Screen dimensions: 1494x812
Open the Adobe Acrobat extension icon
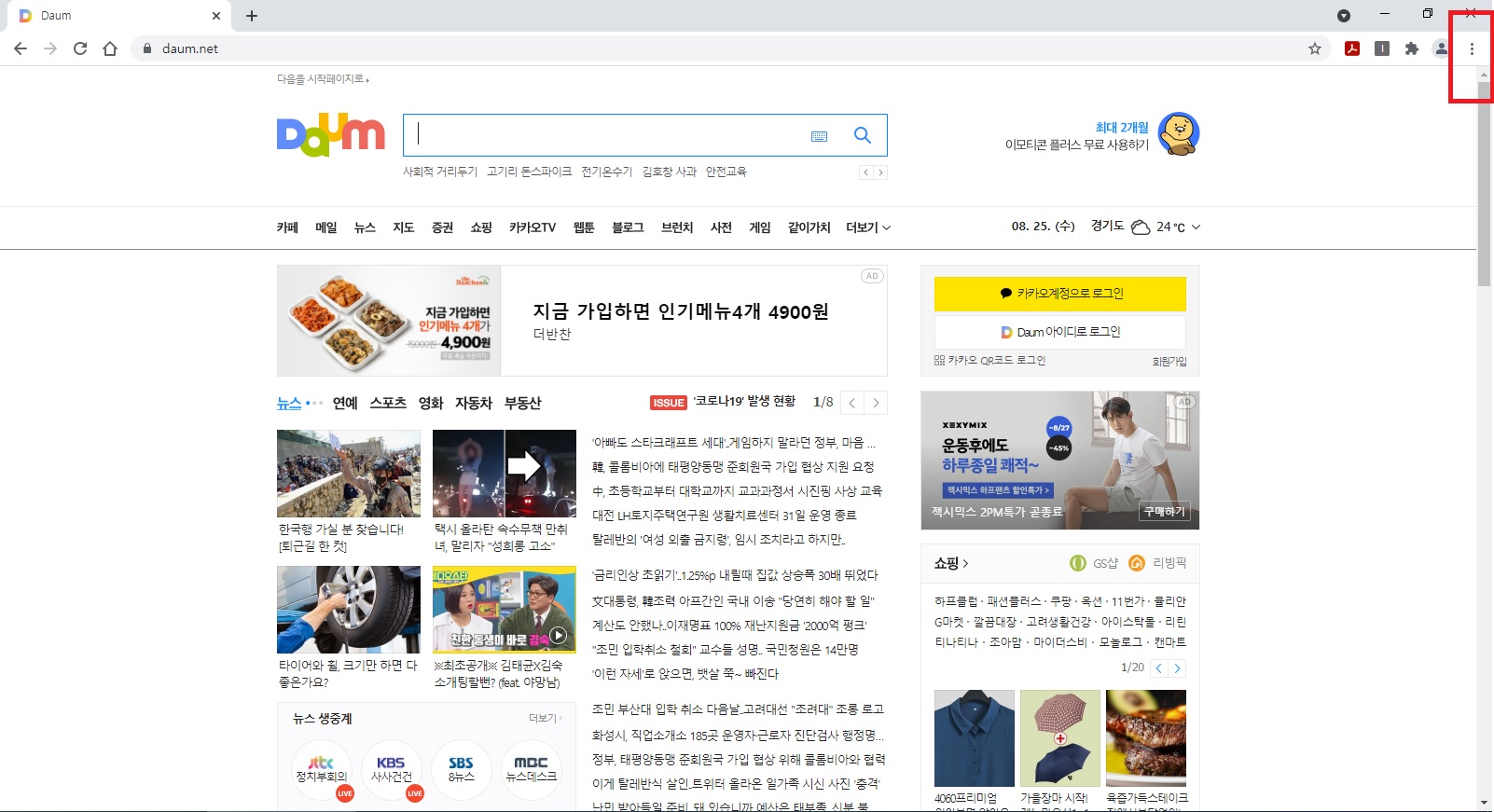point(1352,48)
